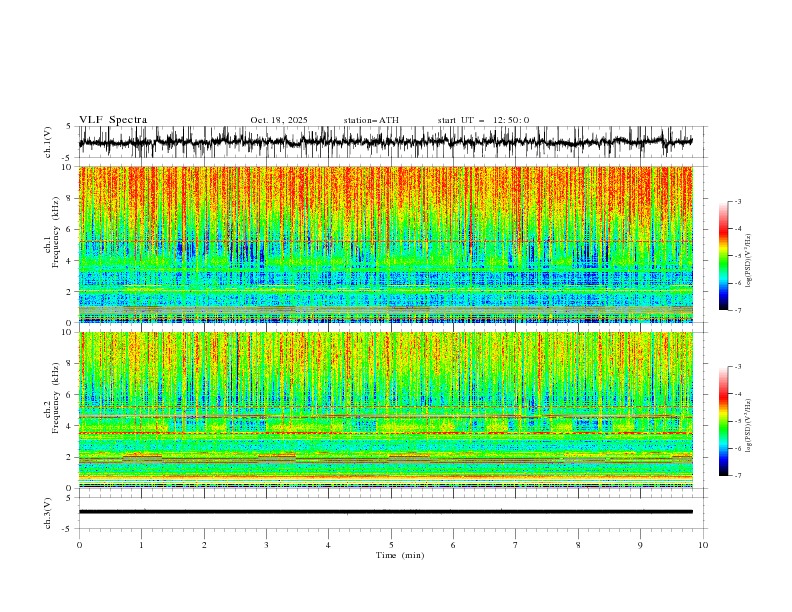The height and width of the screenshot is (612, 792).
Task: Click time axis tick label '10'
Action: [703, 545]
